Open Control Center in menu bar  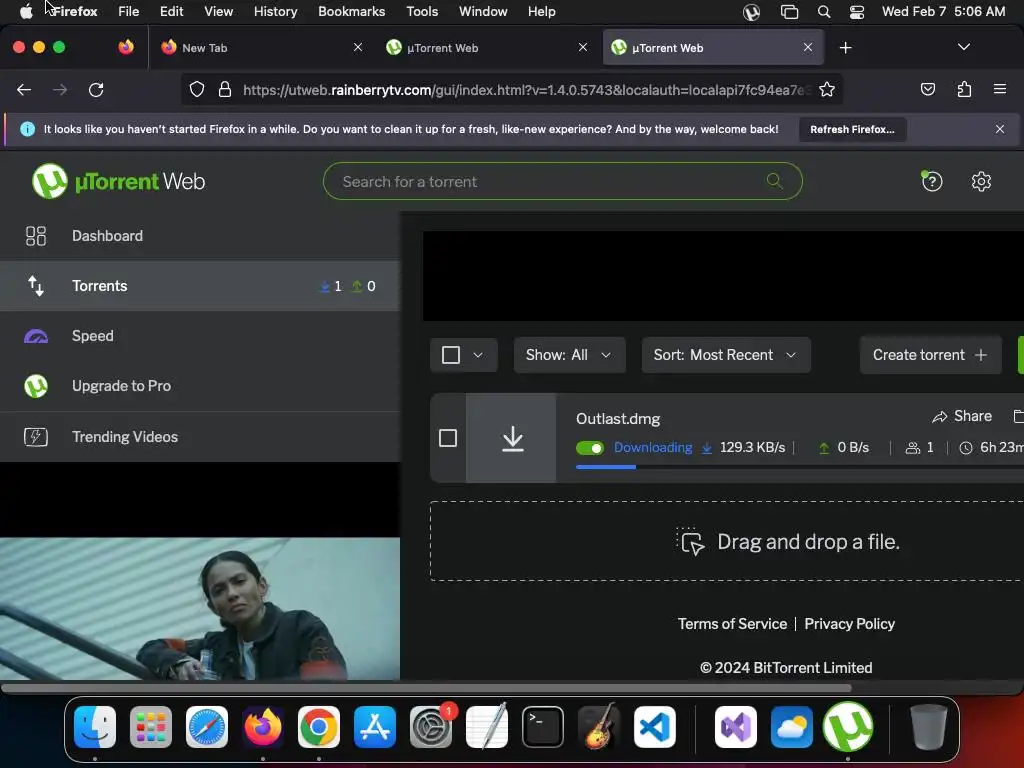tap(857, 12)
